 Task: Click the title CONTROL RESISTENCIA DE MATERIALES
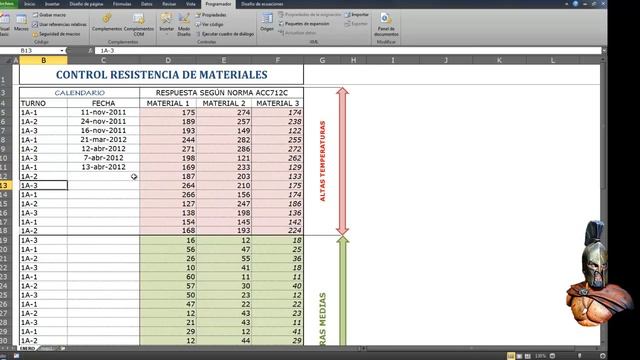(x=161, y=75)
